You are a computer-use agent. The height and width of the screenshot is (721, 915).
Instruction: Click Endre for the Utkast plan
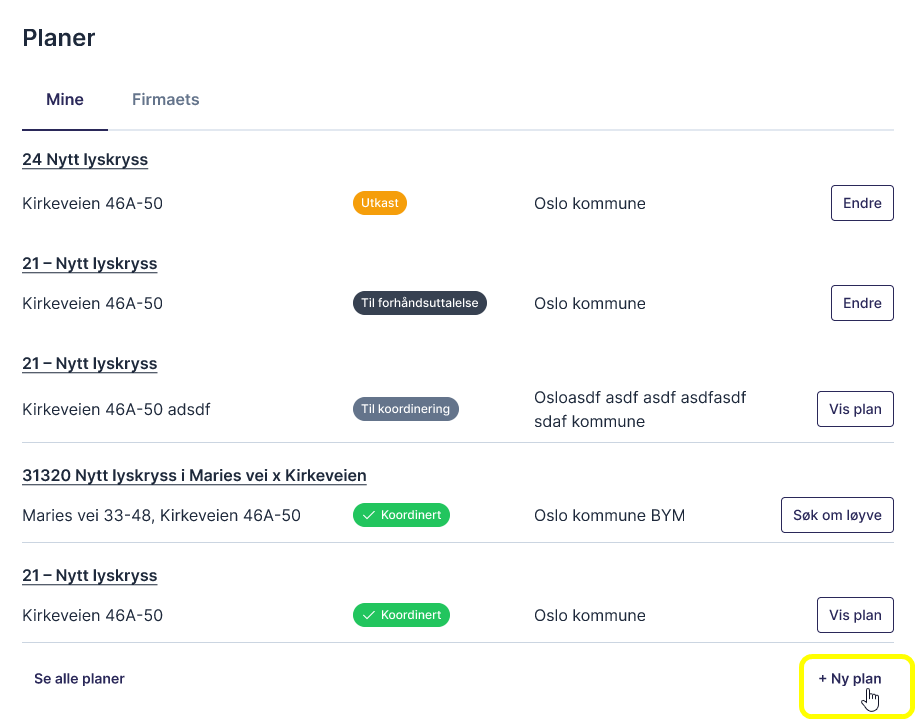[x=861, y=203]
